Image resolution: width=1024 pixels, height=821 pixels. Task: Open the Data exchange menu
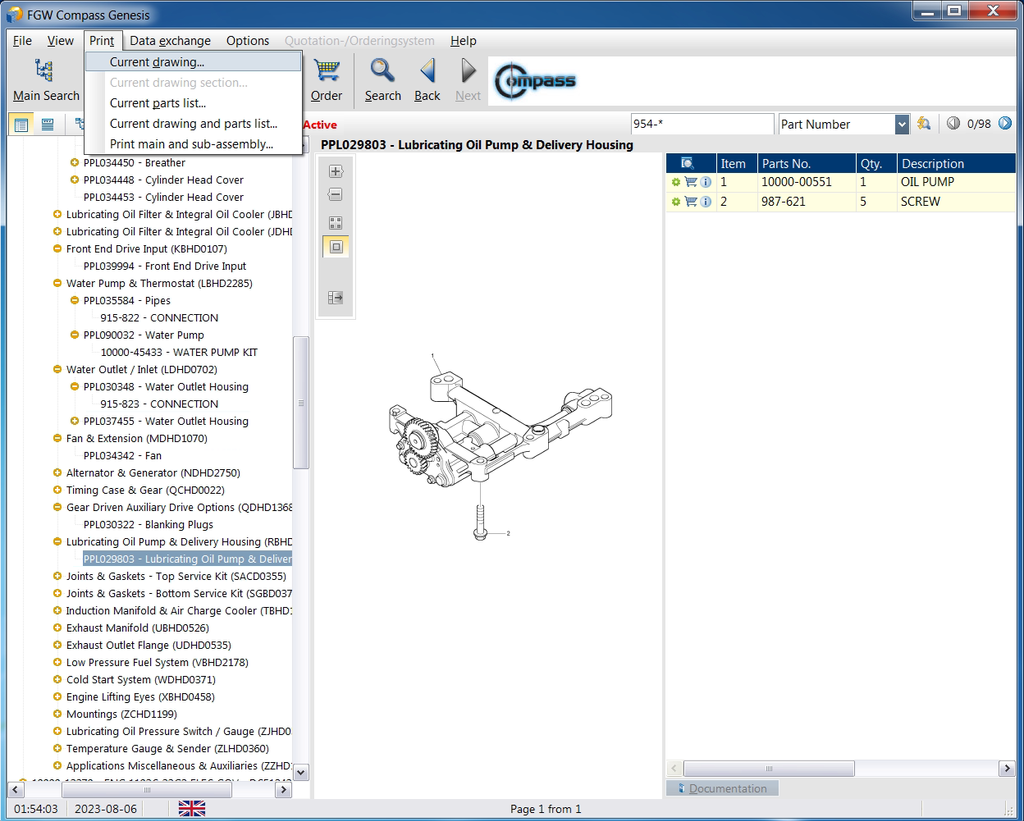point(170,41)
